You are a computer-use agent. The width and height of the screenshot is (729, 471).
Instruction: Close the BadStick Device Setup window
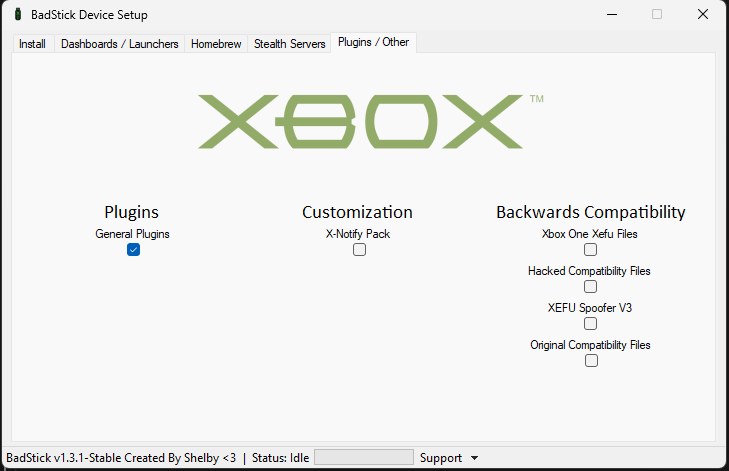pos(703,15)
